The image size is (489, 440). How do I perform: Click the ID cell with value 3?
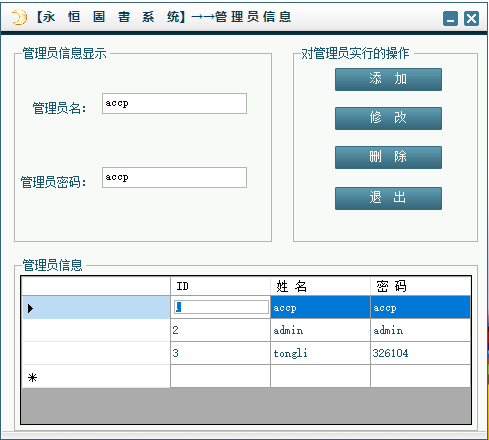click(220, 353)
